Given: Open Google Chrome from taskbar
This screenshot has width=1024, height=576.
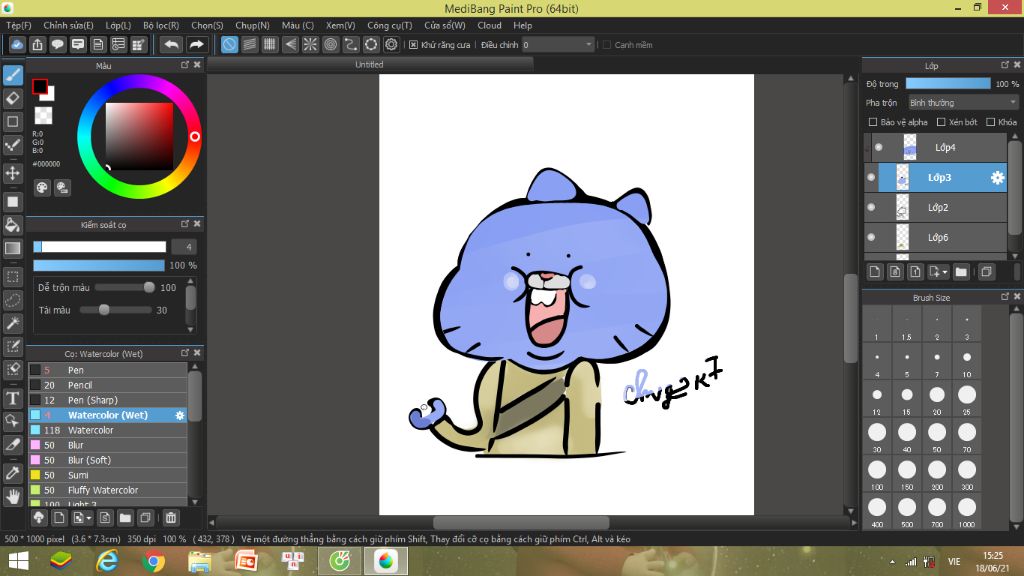Looking at the screenshot, I should [x=153, y=562].
